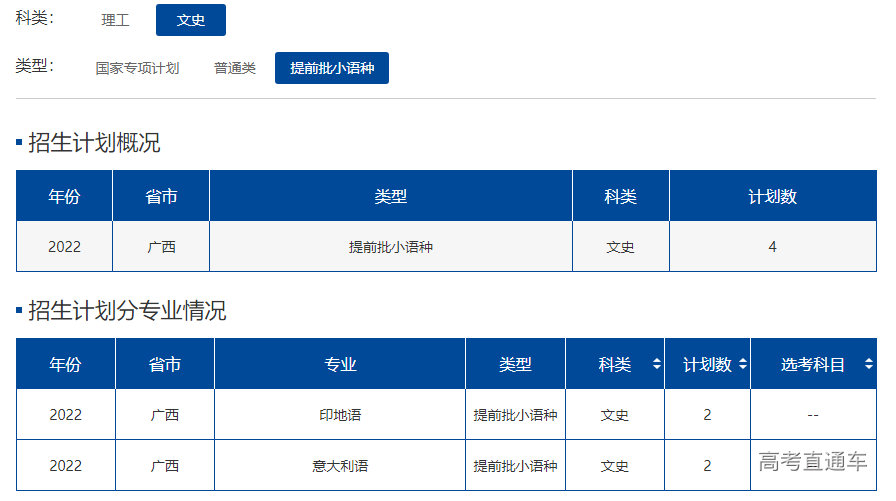Click 意大利语 major cell
Image resolution: width=896 pixels, height=501 pixels.
(340, 466)
